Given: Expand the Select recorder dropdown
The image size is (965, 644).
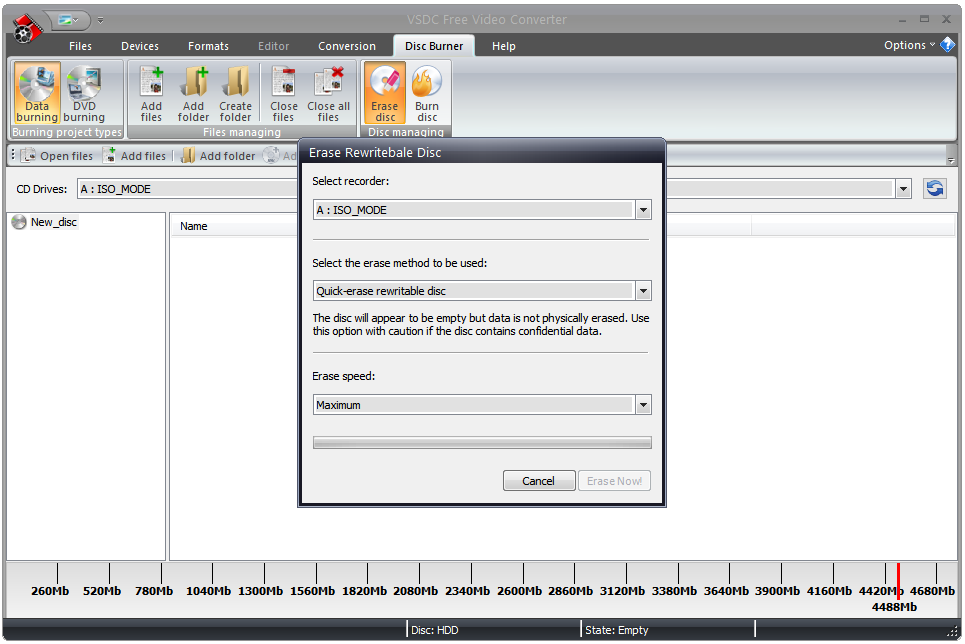Looking at the screenshot, I should tap(643, 210).
